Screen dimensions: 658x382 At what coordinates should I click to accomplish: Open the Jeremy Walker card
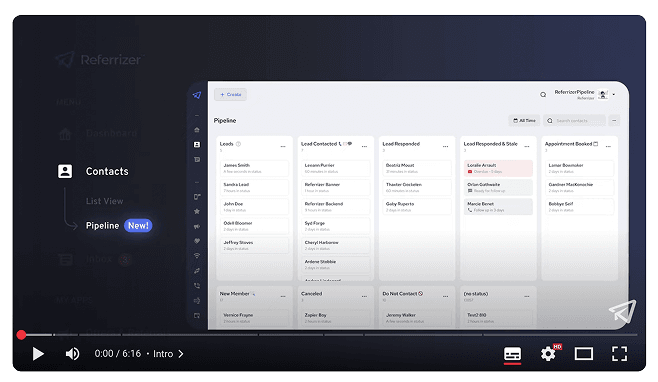click(x=417, y=318)
